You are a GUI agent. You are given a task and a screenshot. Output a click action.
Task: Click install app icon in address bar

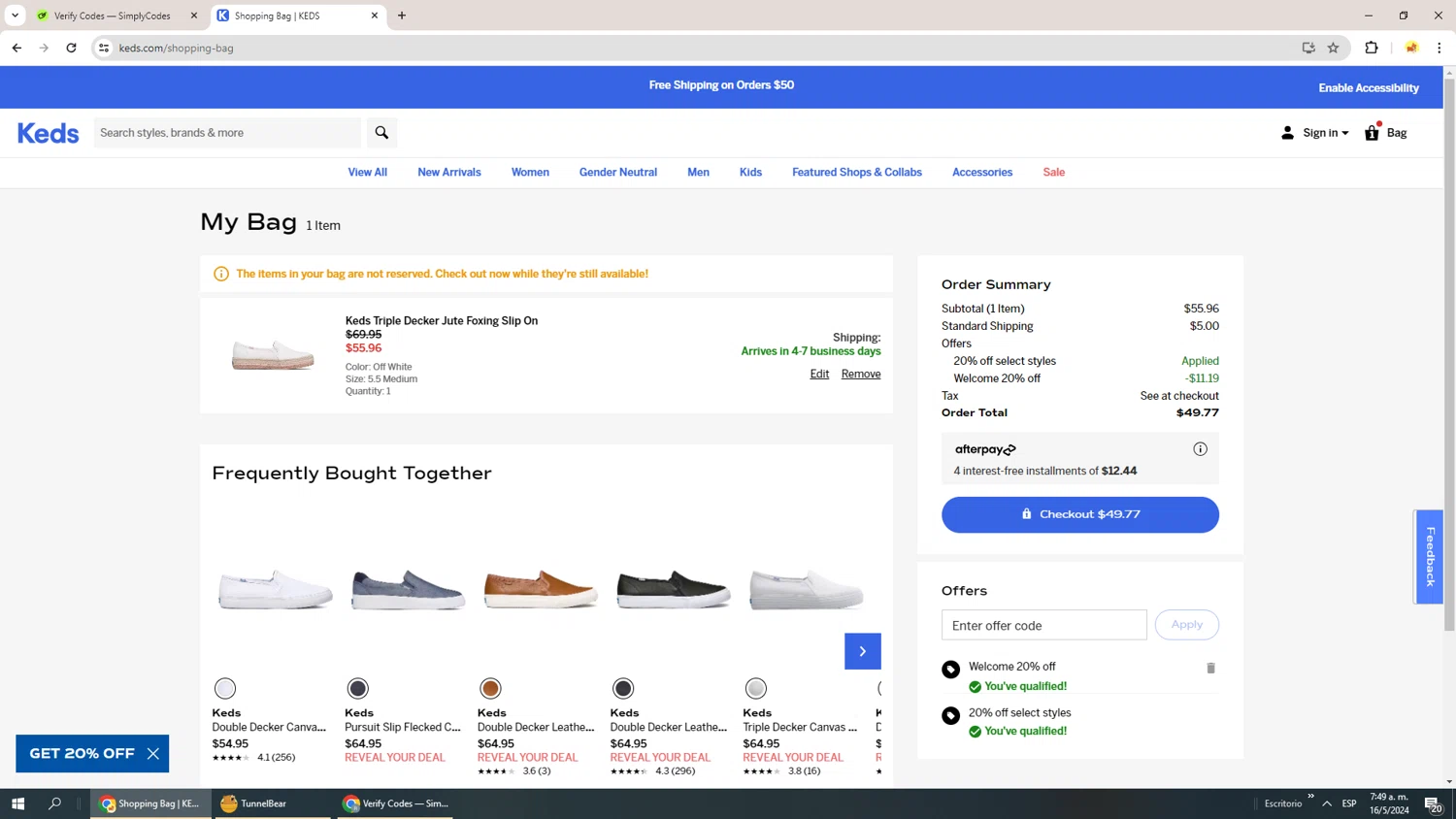click(x=1308, y=48)
